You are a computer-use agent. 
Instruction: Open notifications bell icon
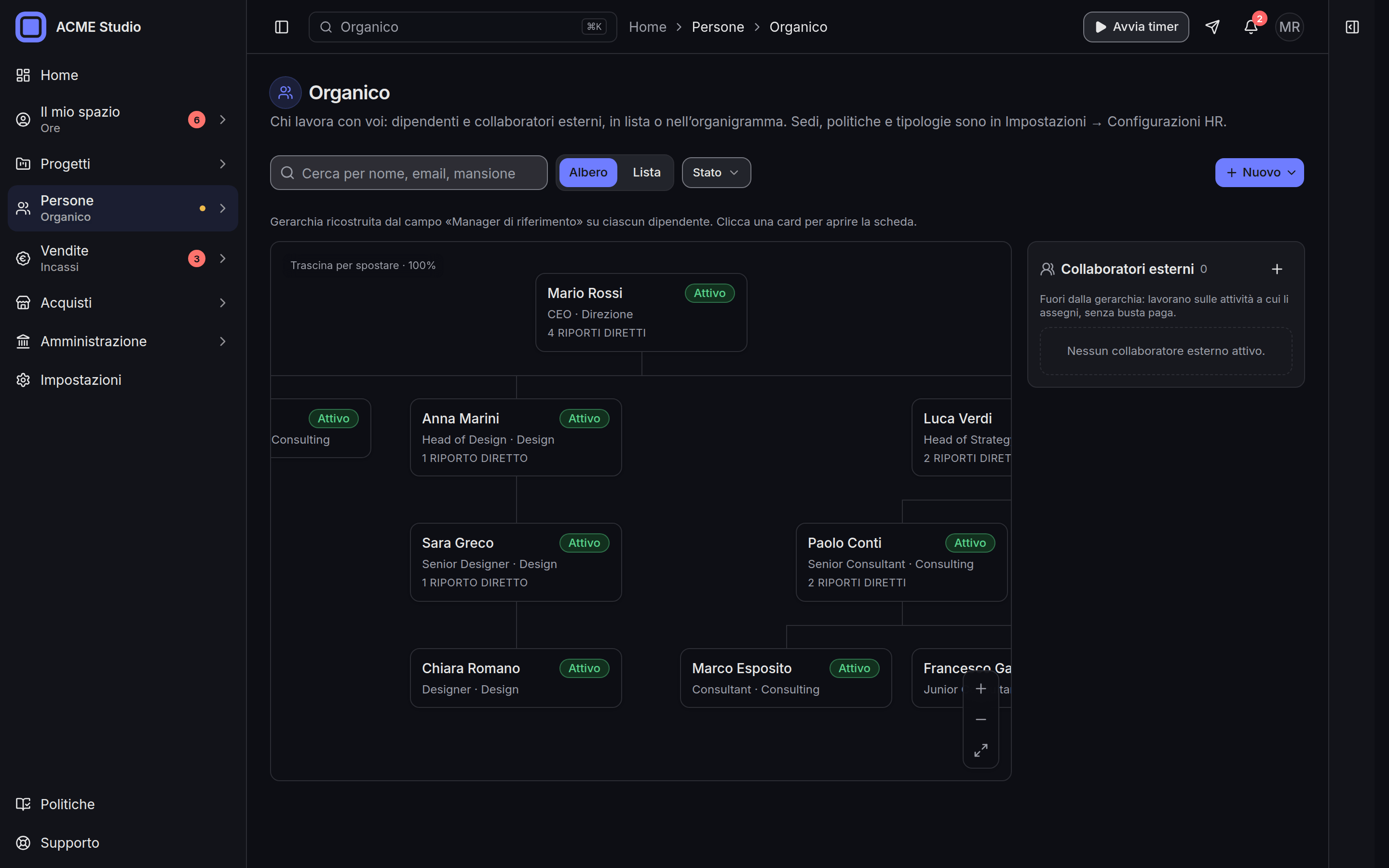pos(1251,27)
